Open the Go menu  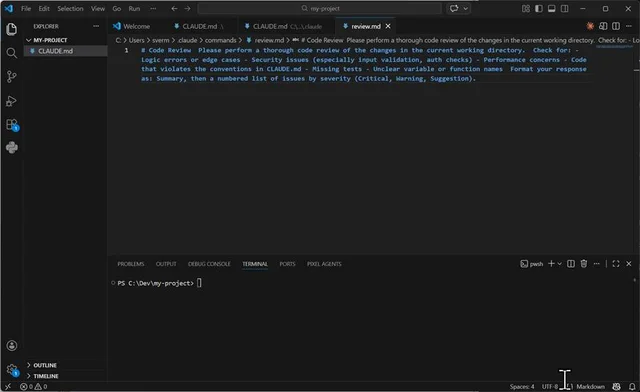click(x=117, y=9)
